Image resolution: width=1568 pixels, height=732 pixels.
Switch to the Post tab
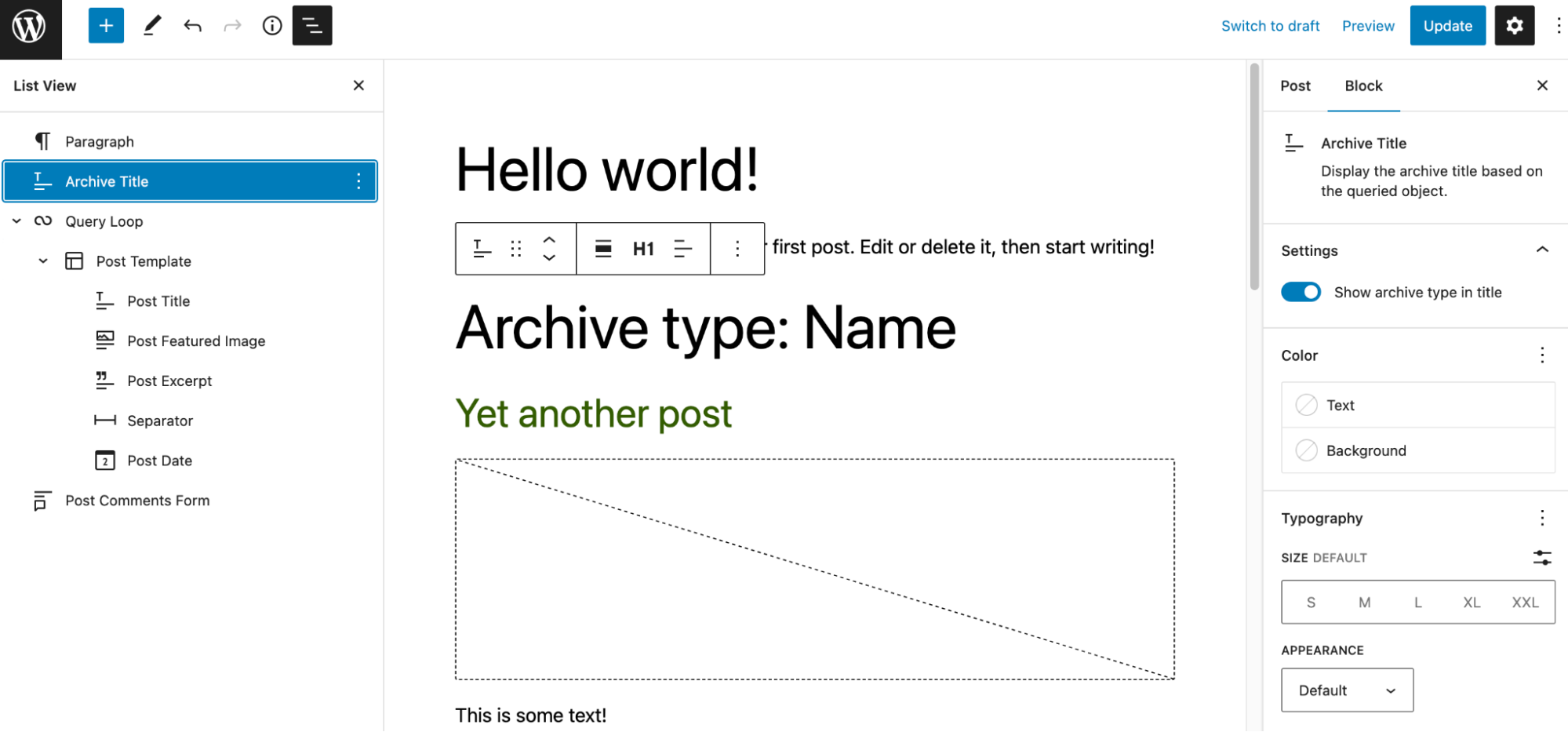1295,86
